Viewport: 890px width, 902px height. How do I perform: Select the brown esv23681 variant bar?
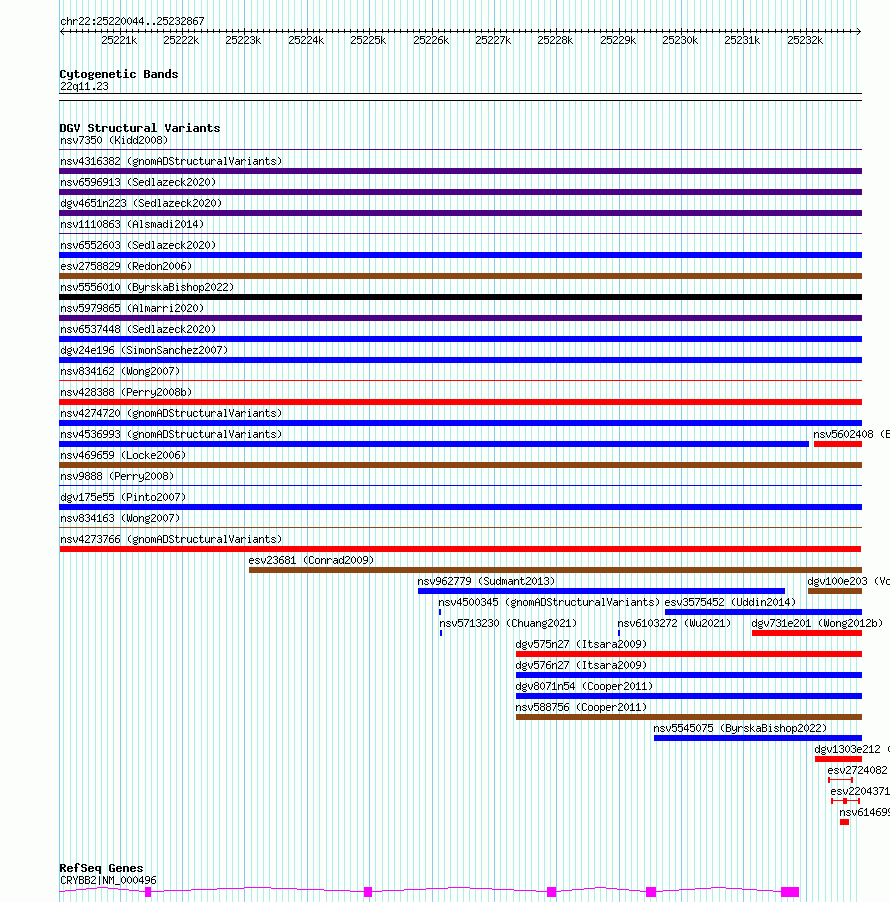[x=555, y=570]
